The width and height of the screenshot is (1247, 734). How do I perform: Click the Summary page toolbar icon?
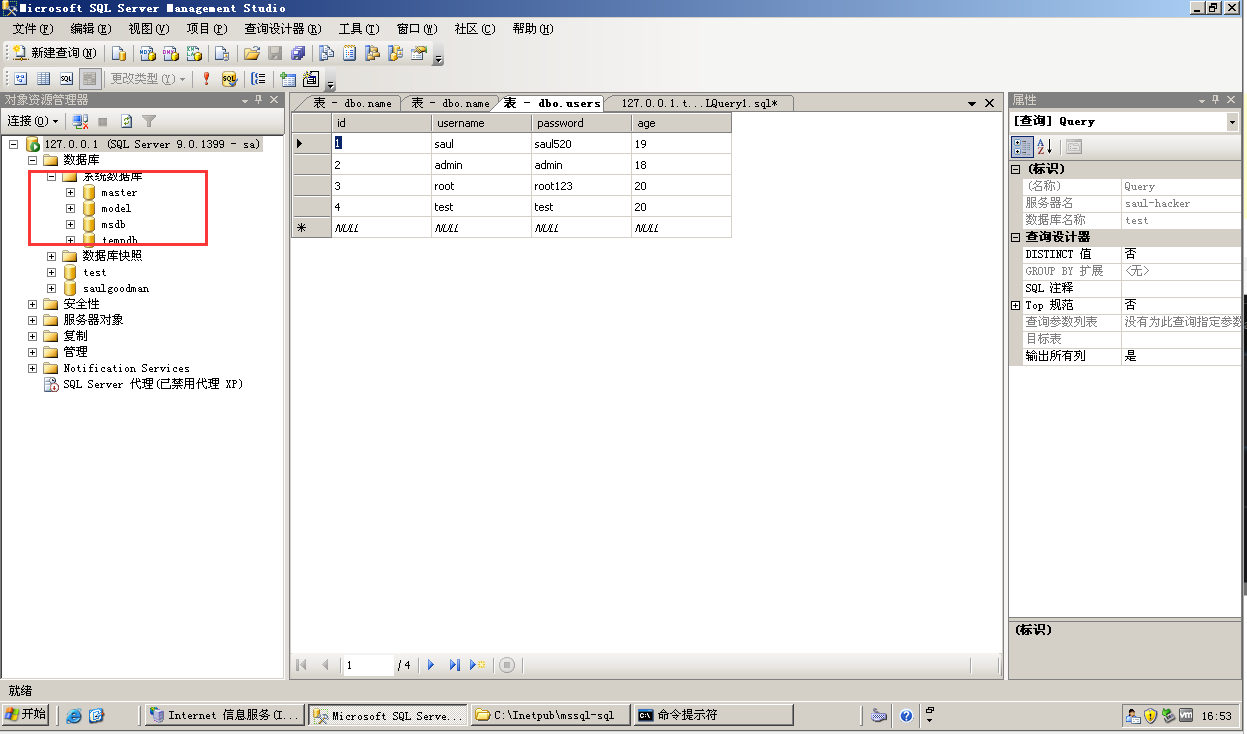click(x=350, y=53)
